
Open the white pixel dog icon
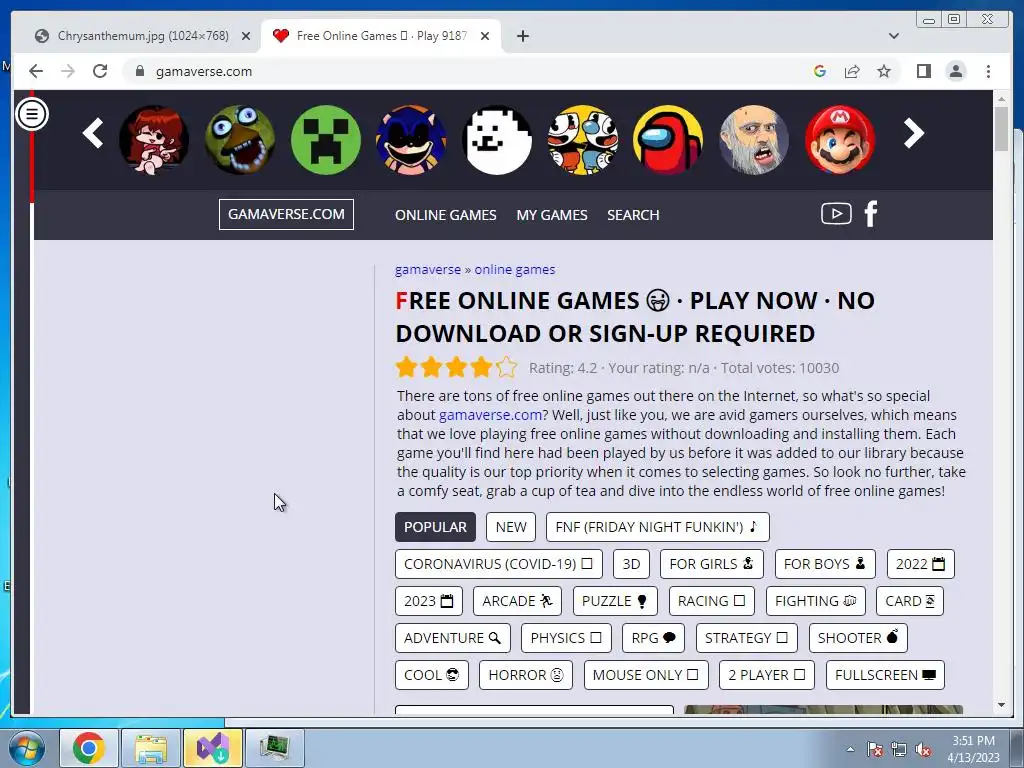[x=497, y=140]
